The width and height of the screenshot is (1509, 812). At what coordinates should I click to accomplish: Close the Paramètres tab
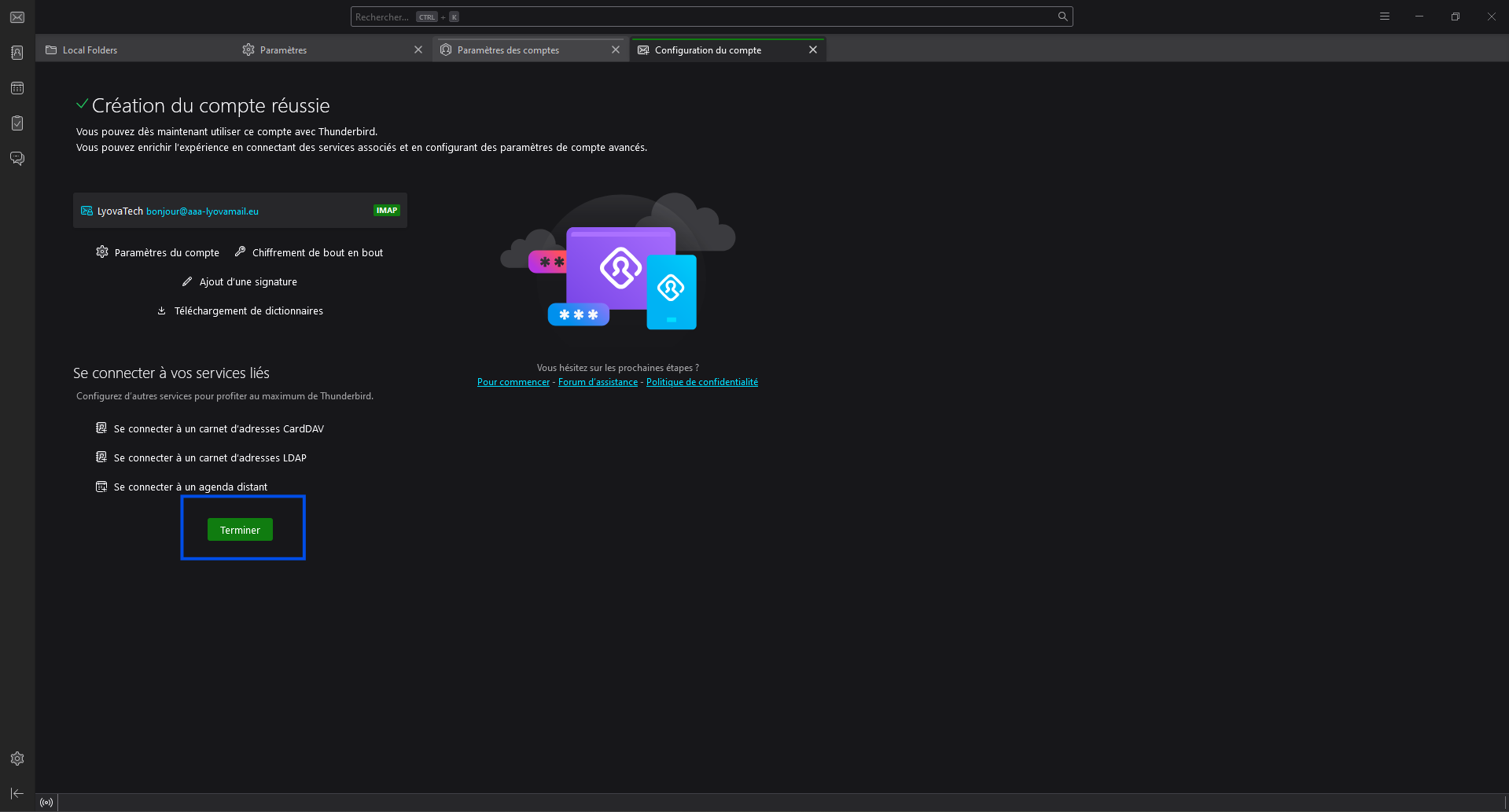point(418,50)
